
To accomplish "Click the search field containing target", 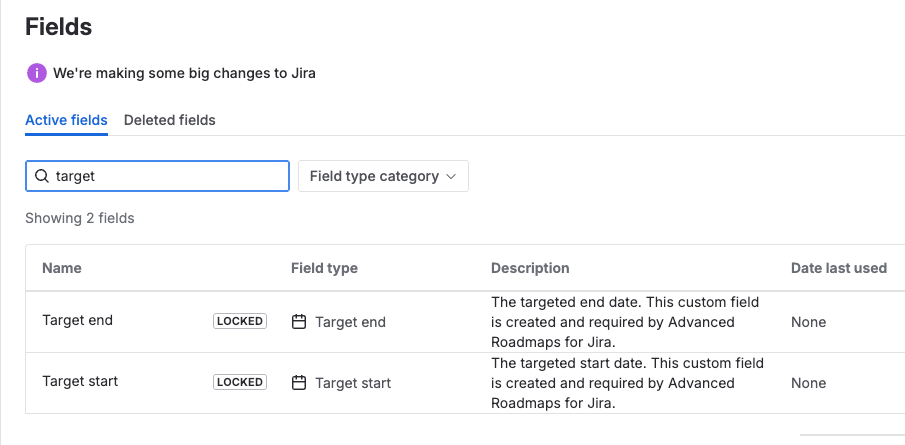I will (157, 176).
